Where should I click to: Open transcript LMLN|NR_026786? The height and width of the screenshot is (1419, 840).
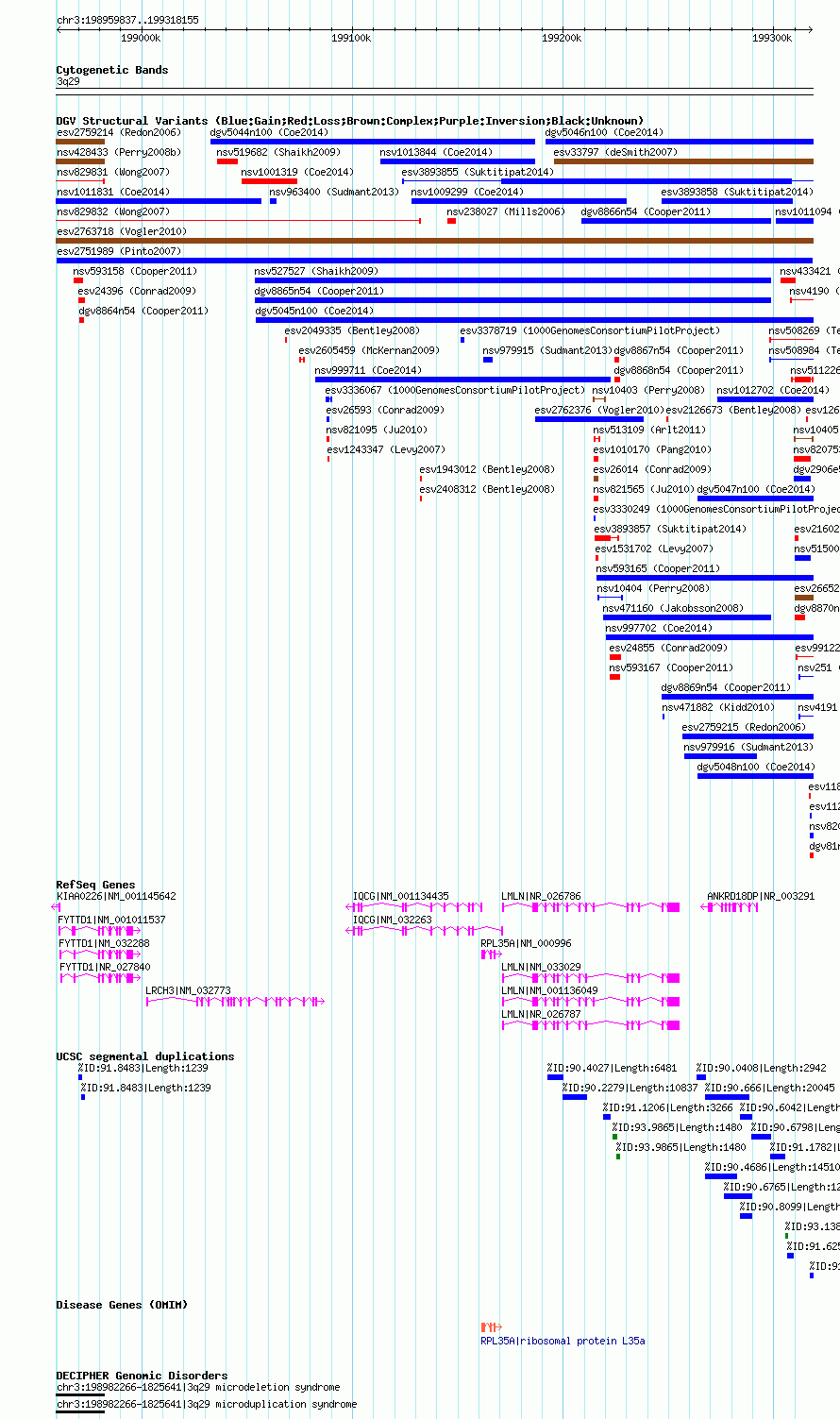pos(542,896)
